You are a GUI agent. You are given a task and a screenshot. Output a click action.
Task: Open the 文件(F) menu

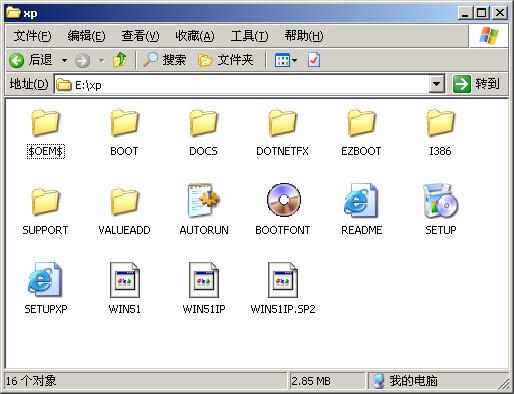32,36
